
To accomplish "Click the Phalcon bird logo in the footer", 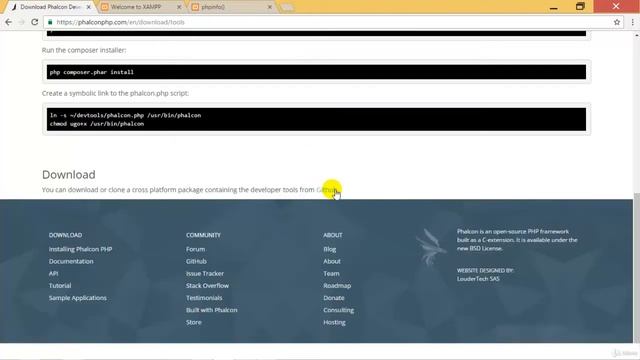I will tap(431, 247).
